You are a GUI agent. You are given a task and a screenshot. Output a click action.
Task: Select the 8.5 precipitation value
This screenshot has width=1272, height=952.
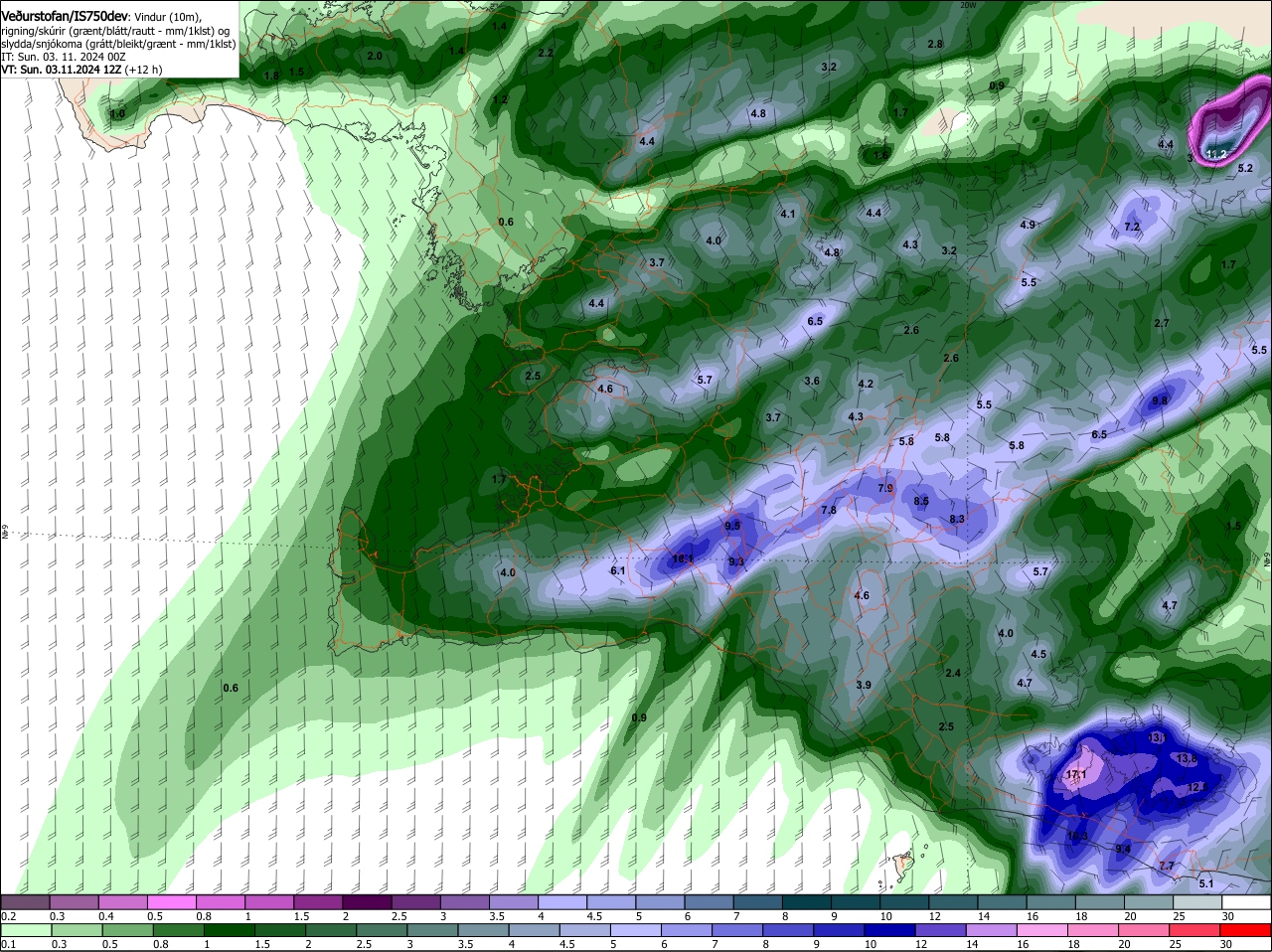[921, 501]
